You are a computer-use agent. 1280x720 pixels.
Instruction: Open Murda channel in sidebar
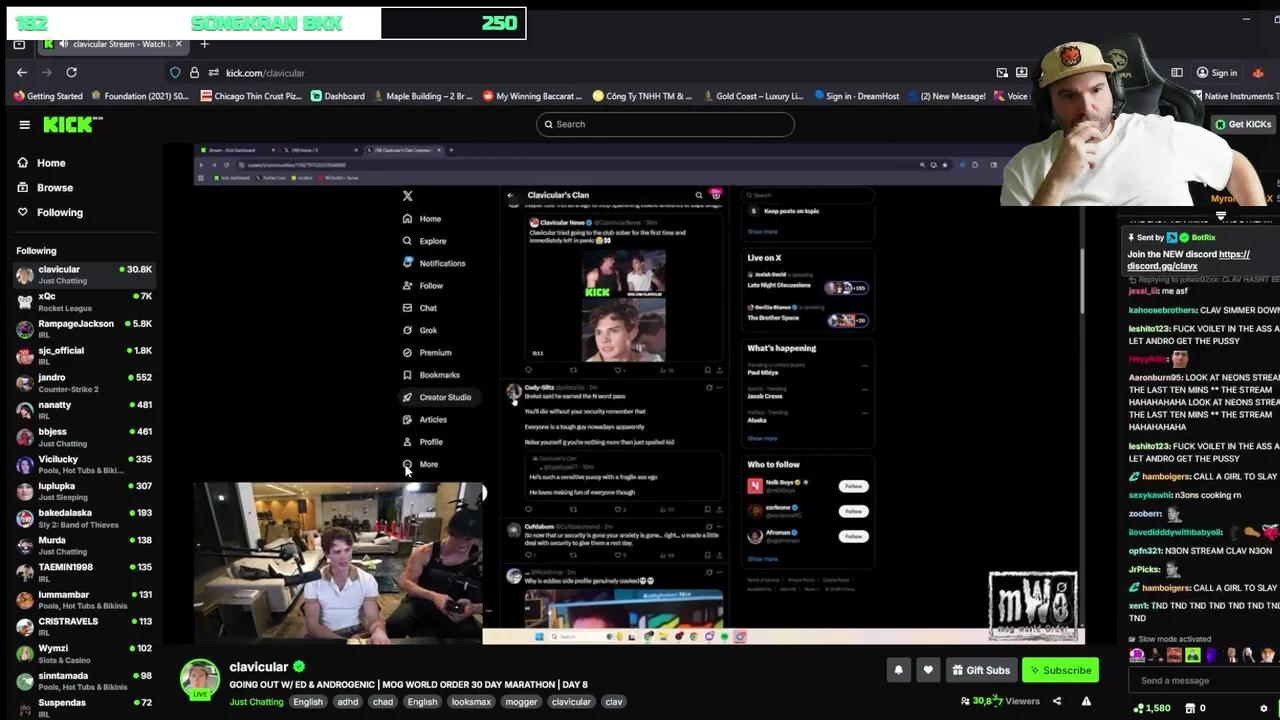pyautogui.click(x=84, y=545)
